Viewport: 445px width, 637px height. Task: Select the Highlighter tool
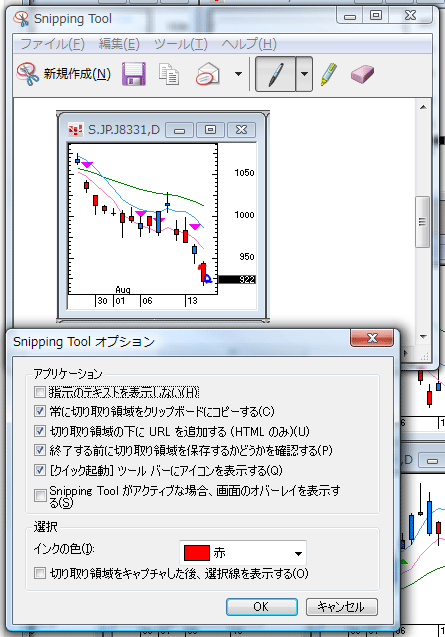coord(329,74)
